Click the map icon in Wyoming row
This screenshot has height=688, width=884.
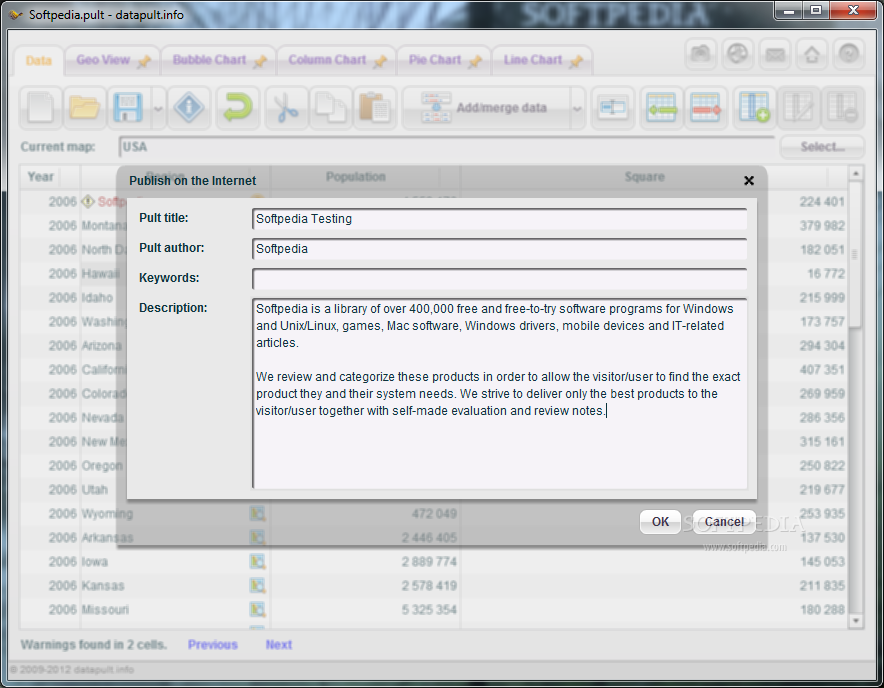point(258,514)
